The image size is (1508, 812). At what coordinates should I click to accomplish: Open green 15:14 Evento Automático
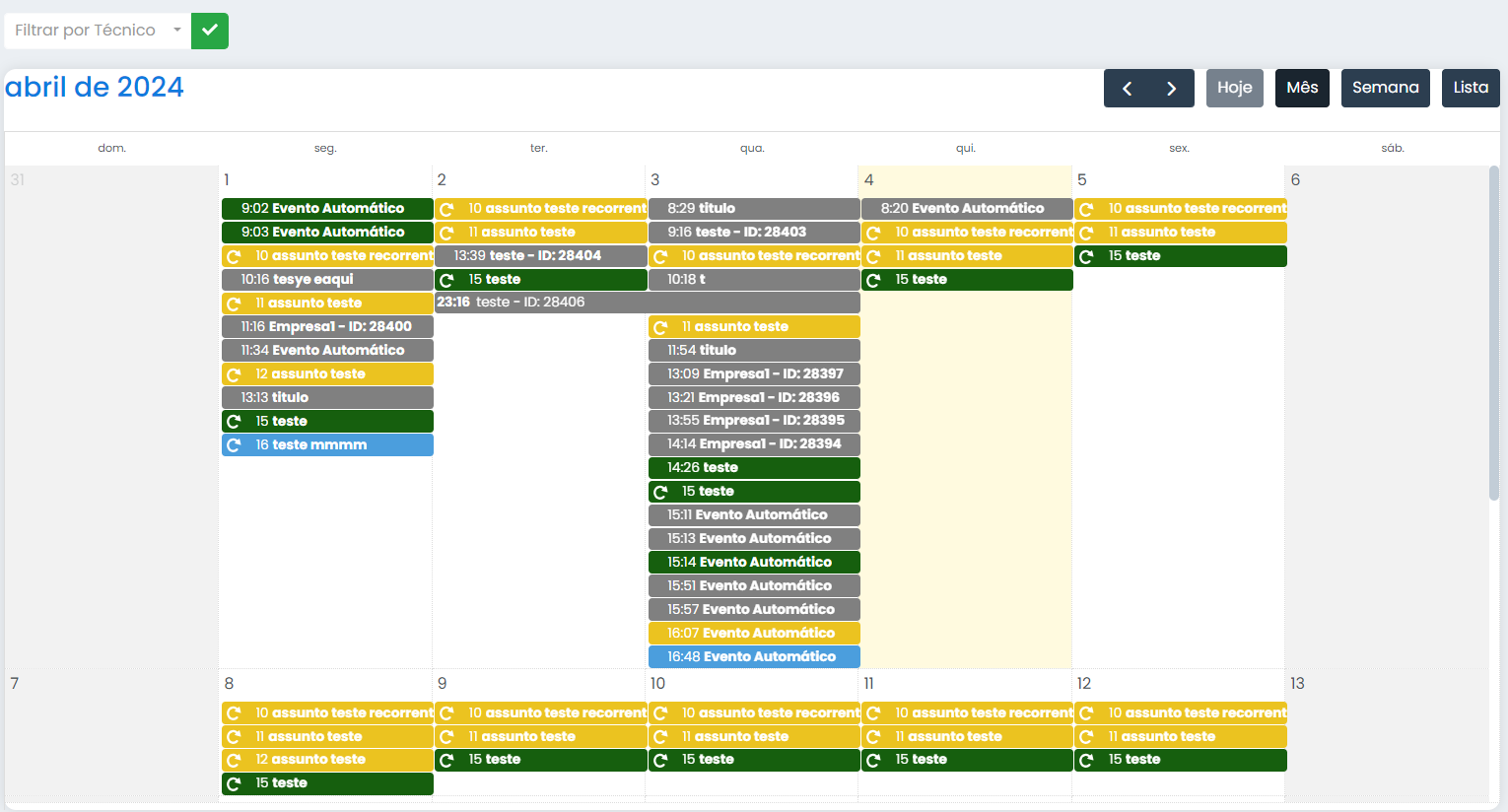coord(754,563)
